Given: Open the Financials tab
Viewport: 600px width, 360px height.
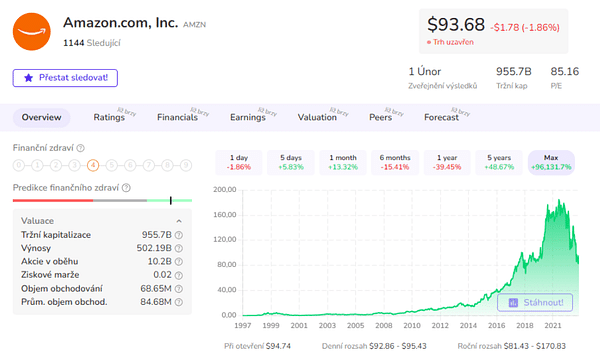Looking at the screenshot, I should [178, 117].
